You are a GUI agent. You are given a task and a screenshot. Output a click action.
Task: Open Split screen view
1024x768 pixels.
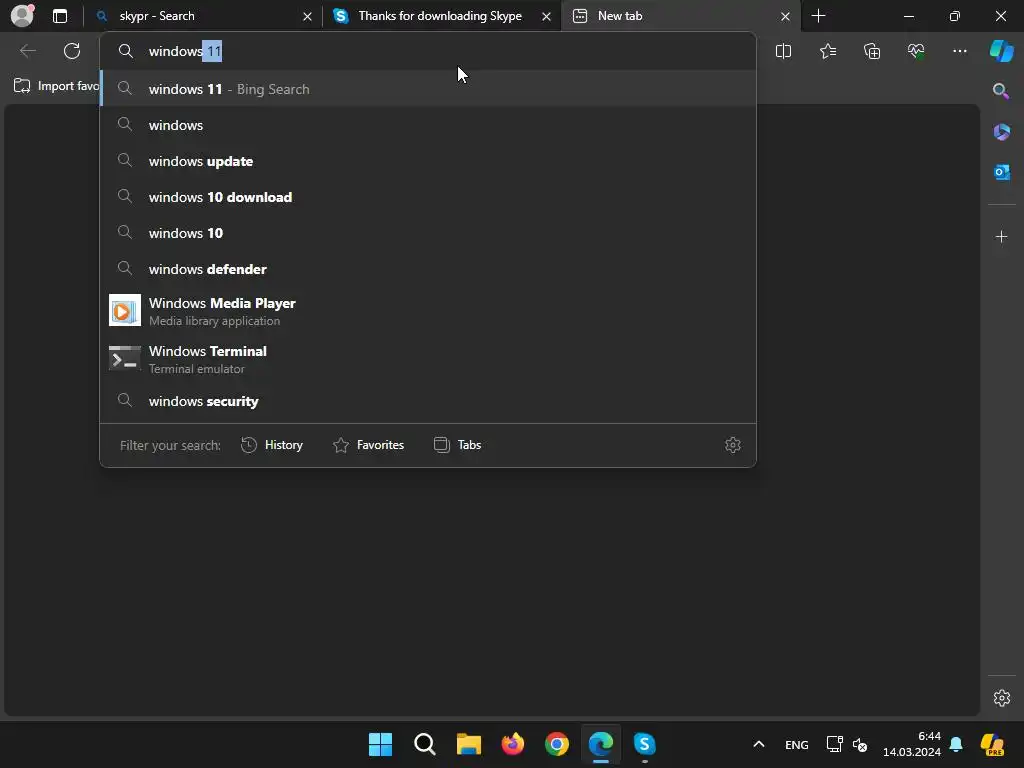(783, 51)
